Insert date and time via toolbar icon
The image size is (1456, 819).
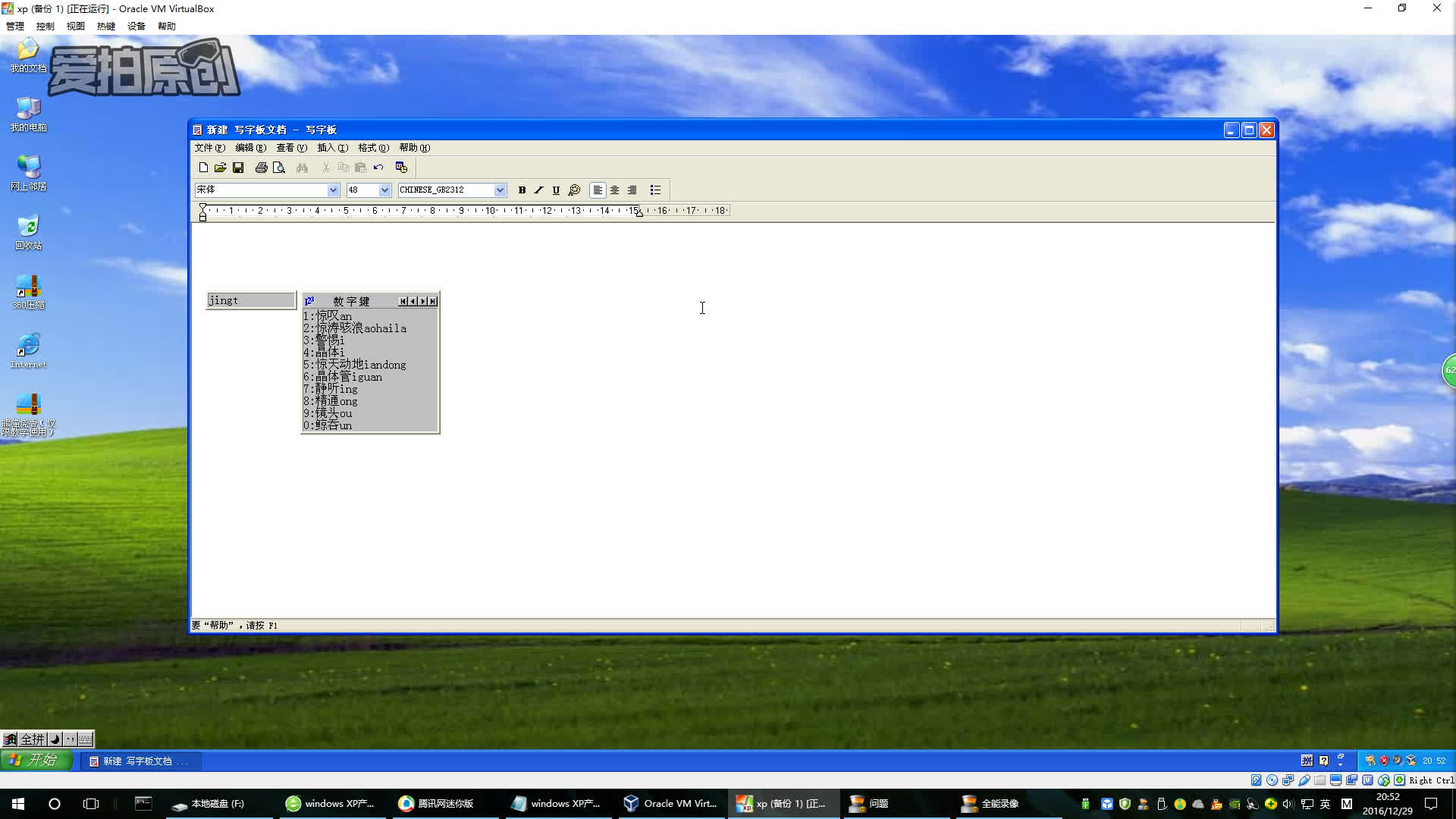click(x=401, y=168)
